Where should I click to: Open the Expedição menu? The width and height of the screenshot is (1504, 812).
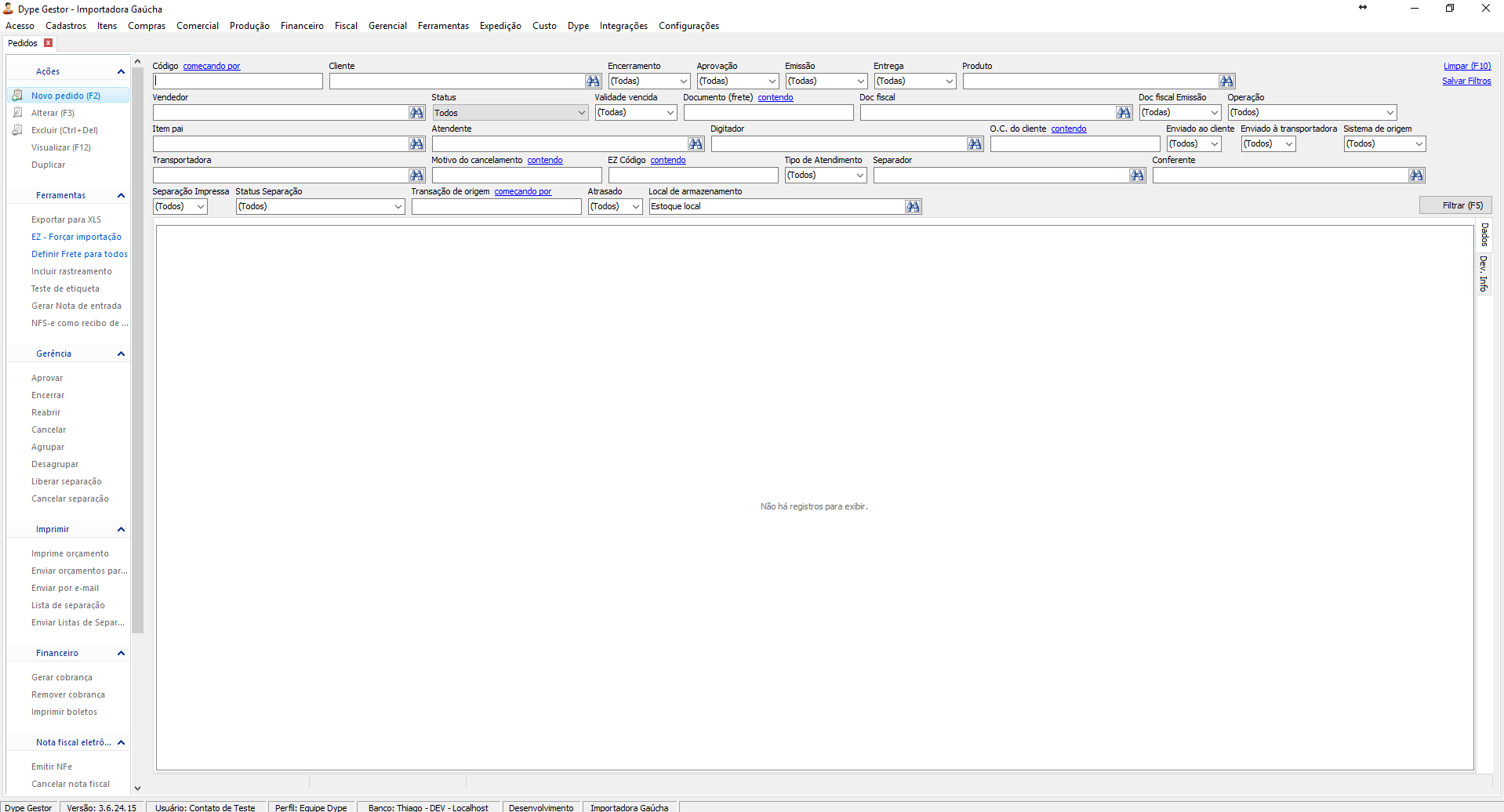click(500, 26)
